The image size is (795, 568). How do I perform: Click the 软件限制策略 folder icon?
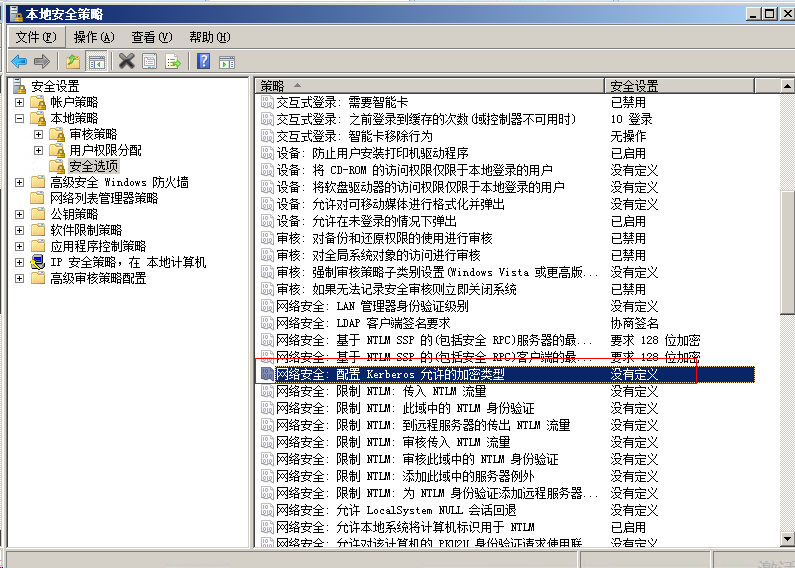click(38, 230)
